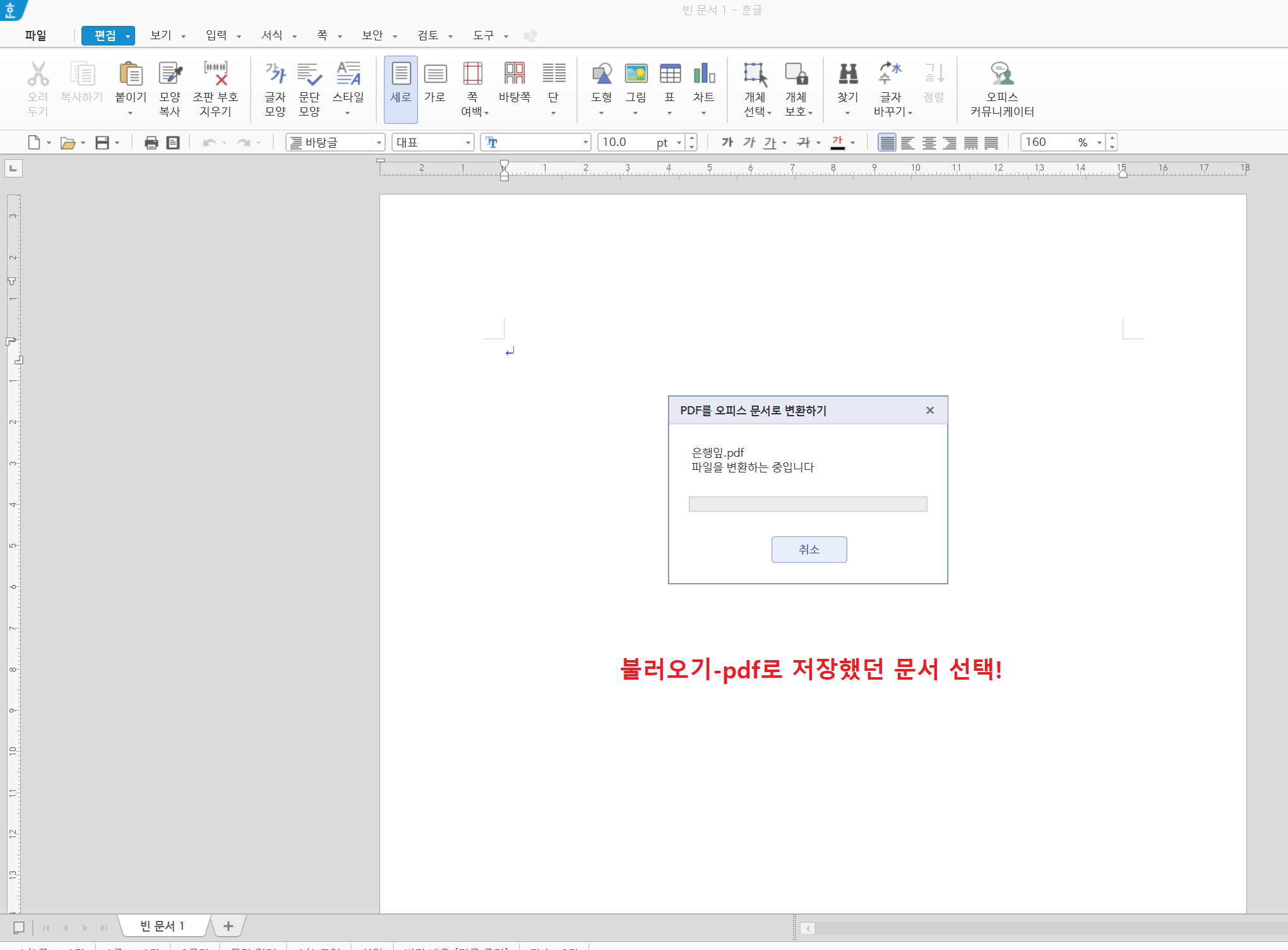Expand the 160 % line spacing dropdown
1288x950 pixels.
1099,143
